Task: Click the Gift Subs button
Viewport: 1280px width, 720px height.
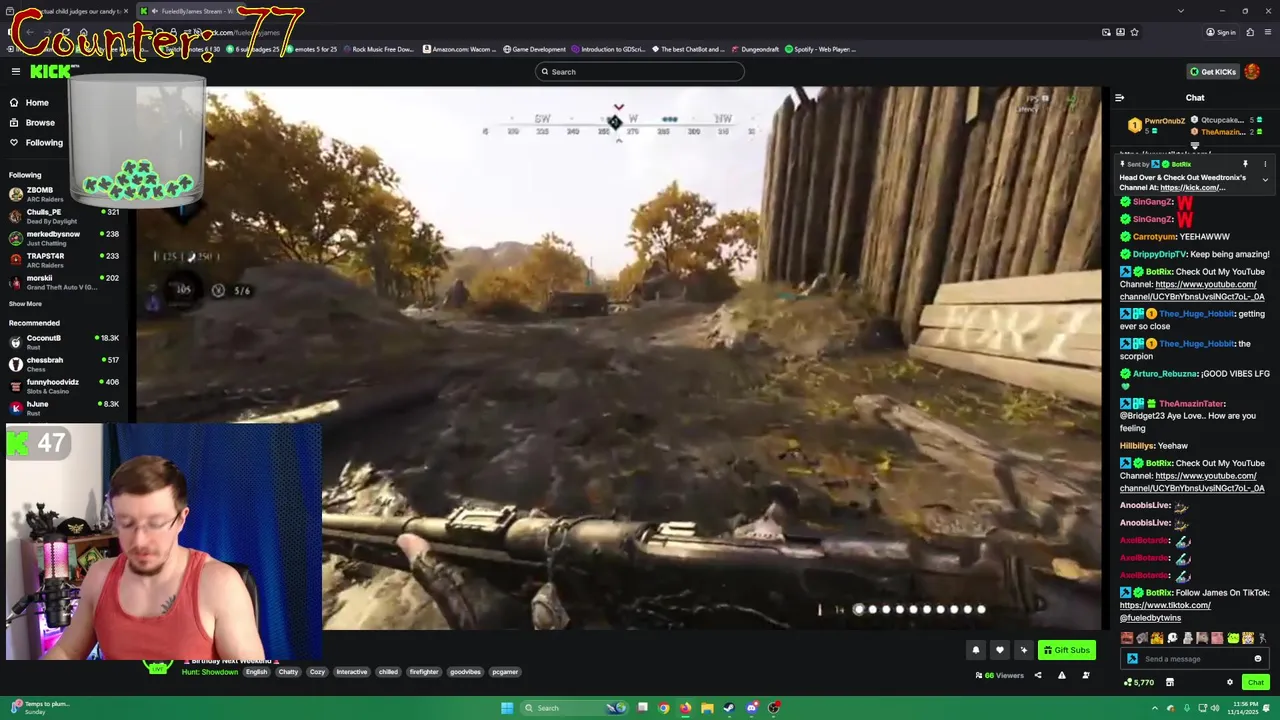Action: pyautogui.click(x=1066, y=650)
